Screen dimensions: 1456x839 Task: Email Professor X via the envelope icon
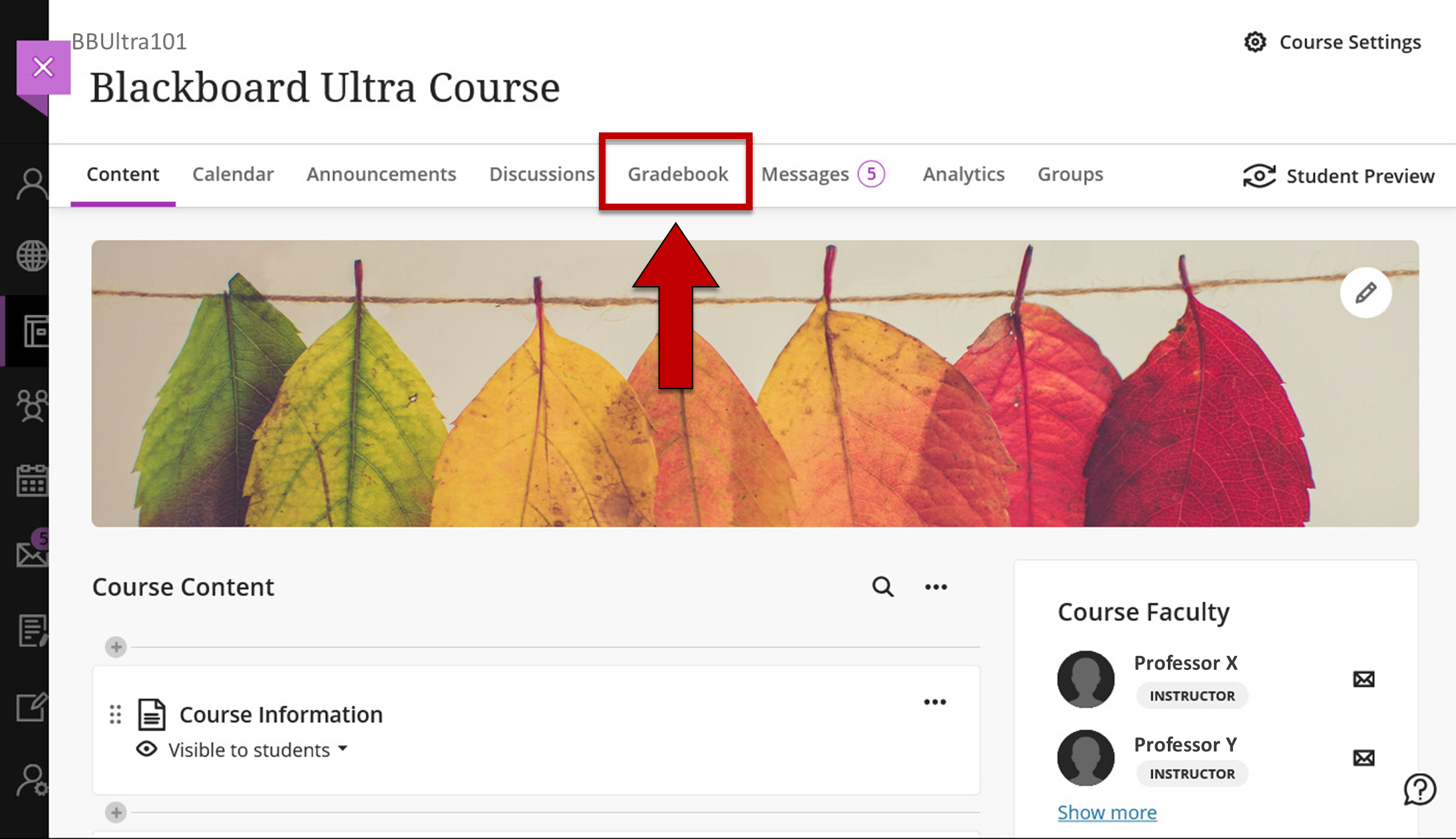pos(1364,679)
